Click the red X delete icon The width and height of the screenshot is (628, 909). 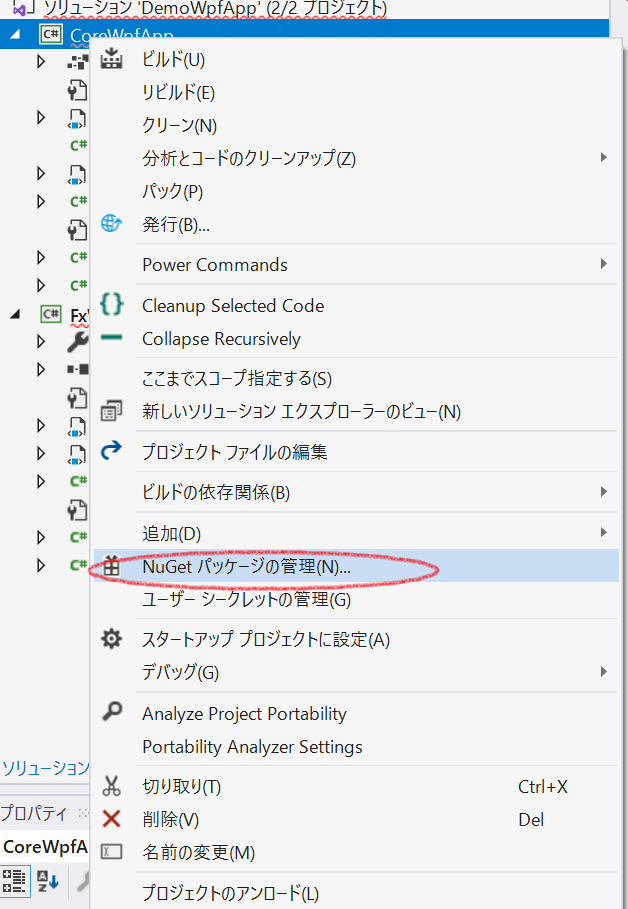point(111,819)
